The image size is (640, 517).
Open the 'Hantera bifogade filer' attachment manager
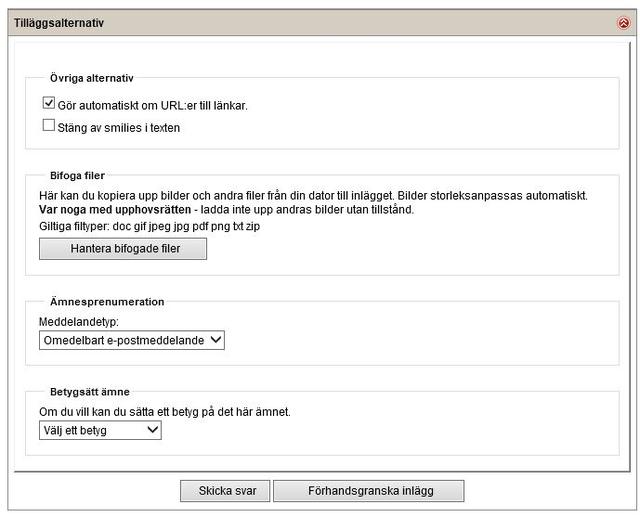coord(123,248)
